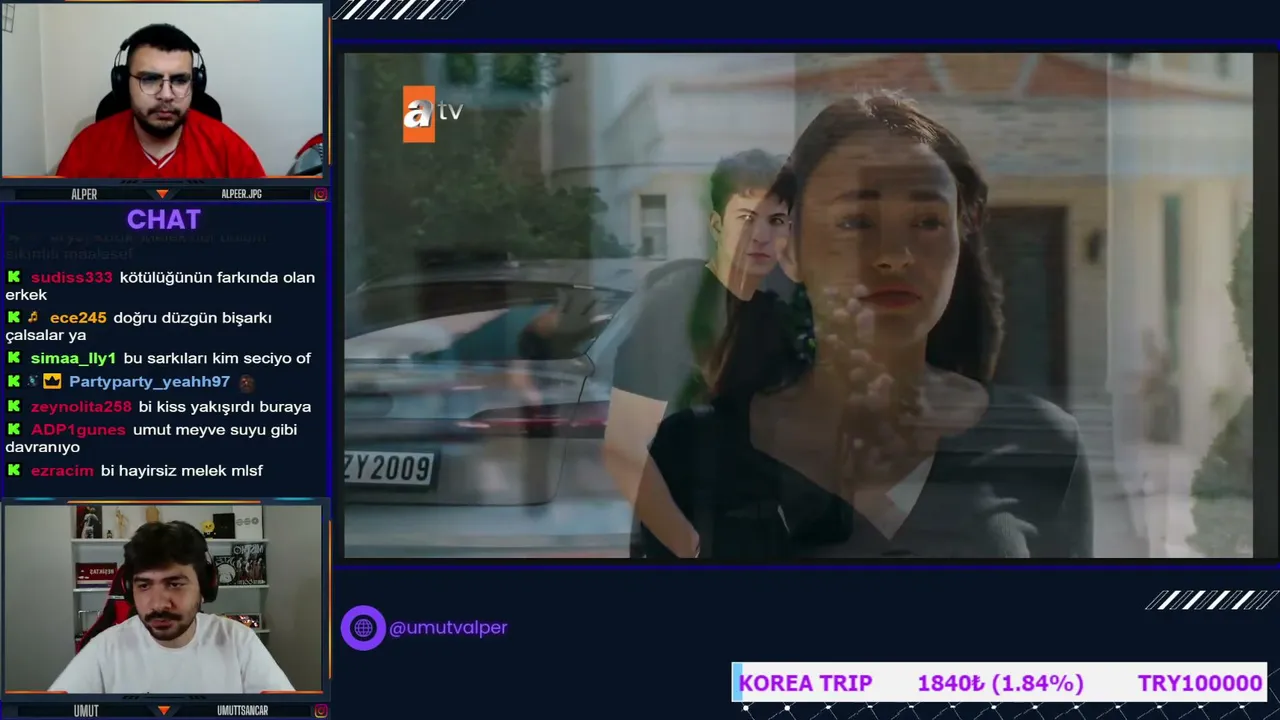
Task: Open the ece245 username in chat
Action: [78, 317]
